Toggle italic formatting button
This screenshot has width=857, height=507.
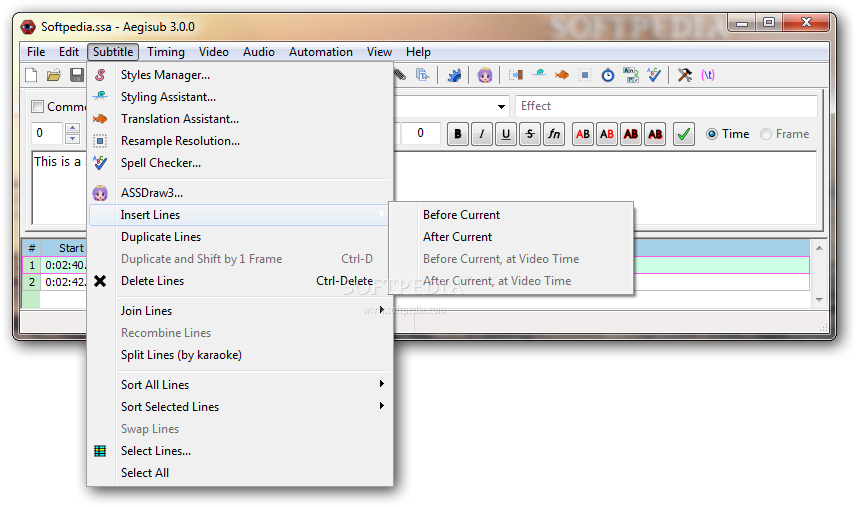(x=482, y=134)
